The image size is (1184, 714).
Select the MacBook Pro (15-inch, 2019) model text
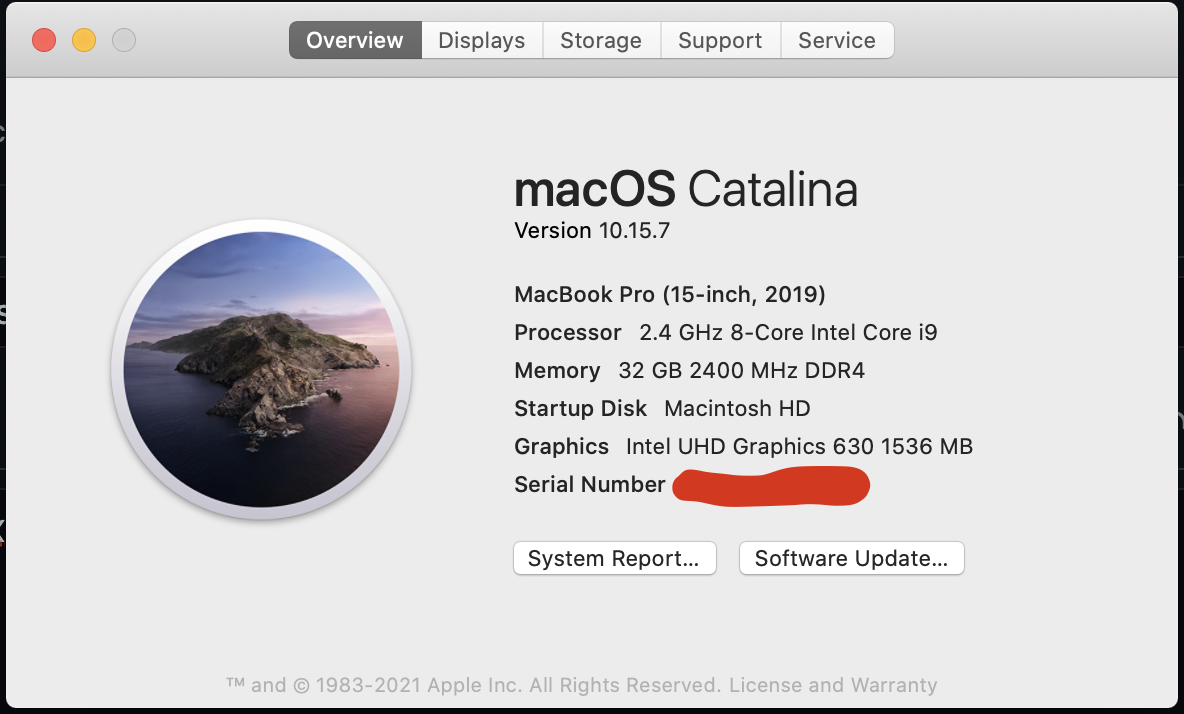click(x=670, y=294)
